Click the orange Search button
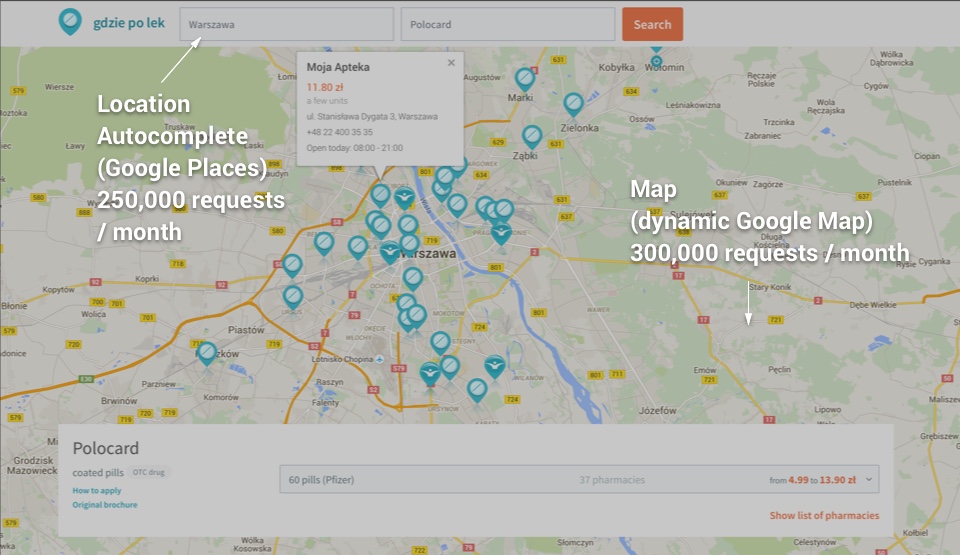Screen dimensions: 960x555 653,25
